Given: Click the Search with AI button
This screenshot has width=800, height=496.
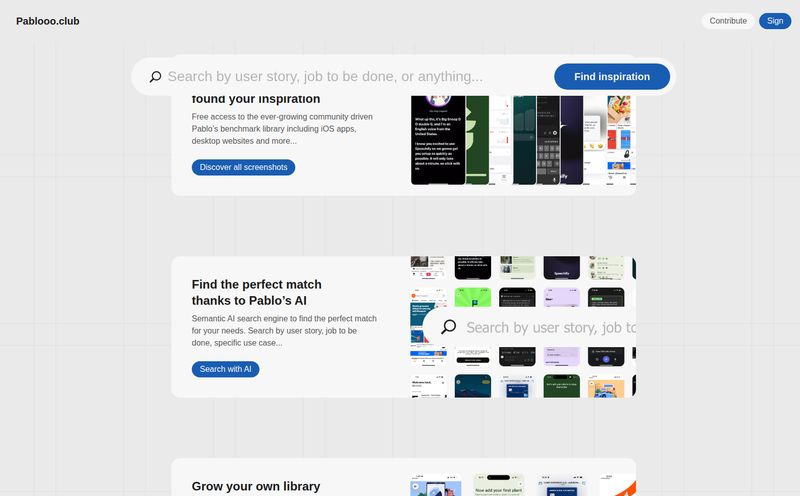Looking at the screenshot, I should pos(225,369).
